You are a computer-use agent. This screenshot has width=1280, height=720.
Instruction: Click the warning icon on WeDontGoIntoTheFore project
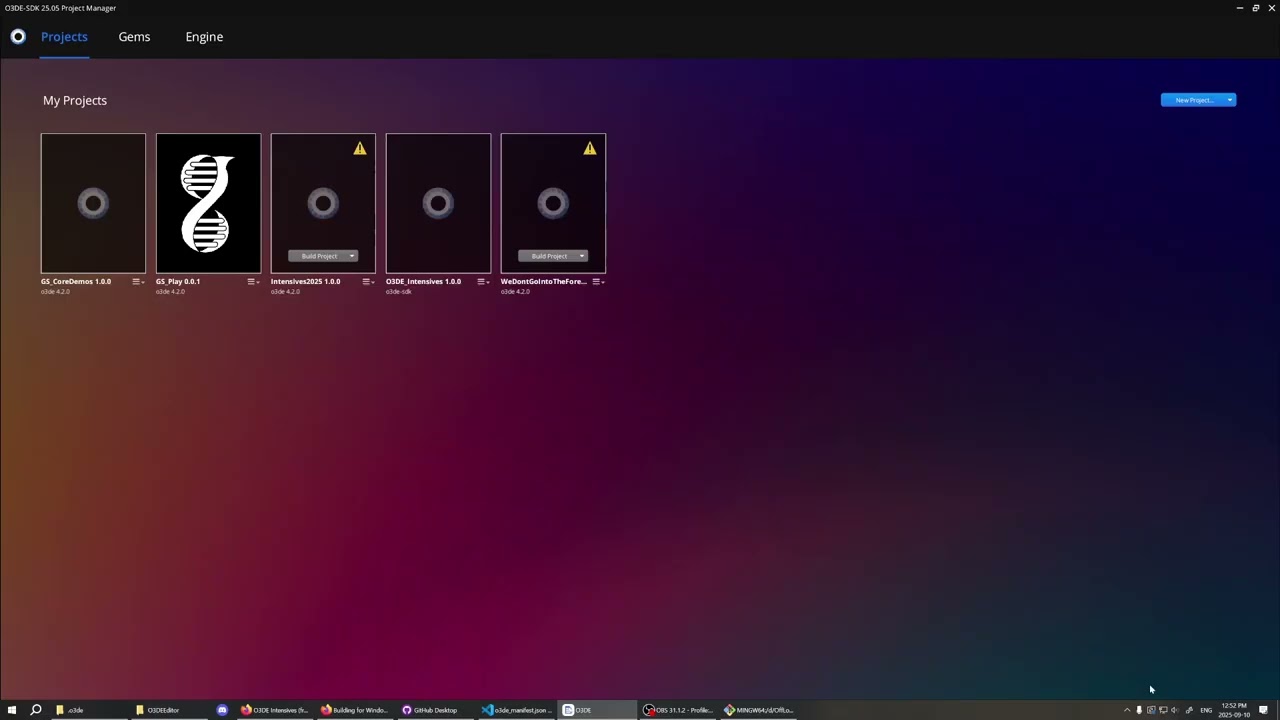point(590,149)
